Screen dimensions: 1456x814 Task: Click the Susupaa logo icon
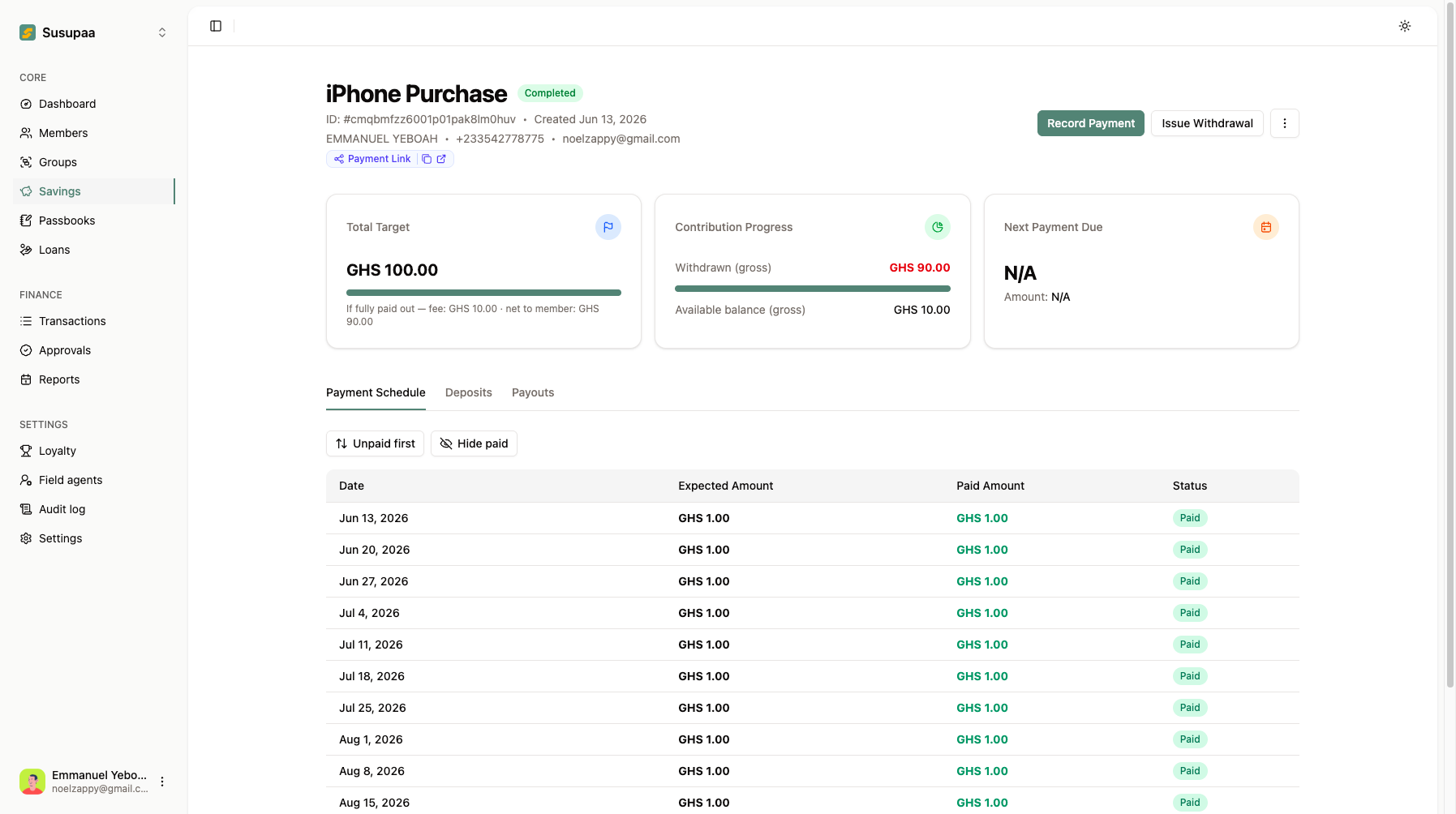click(x=28, y=32)
